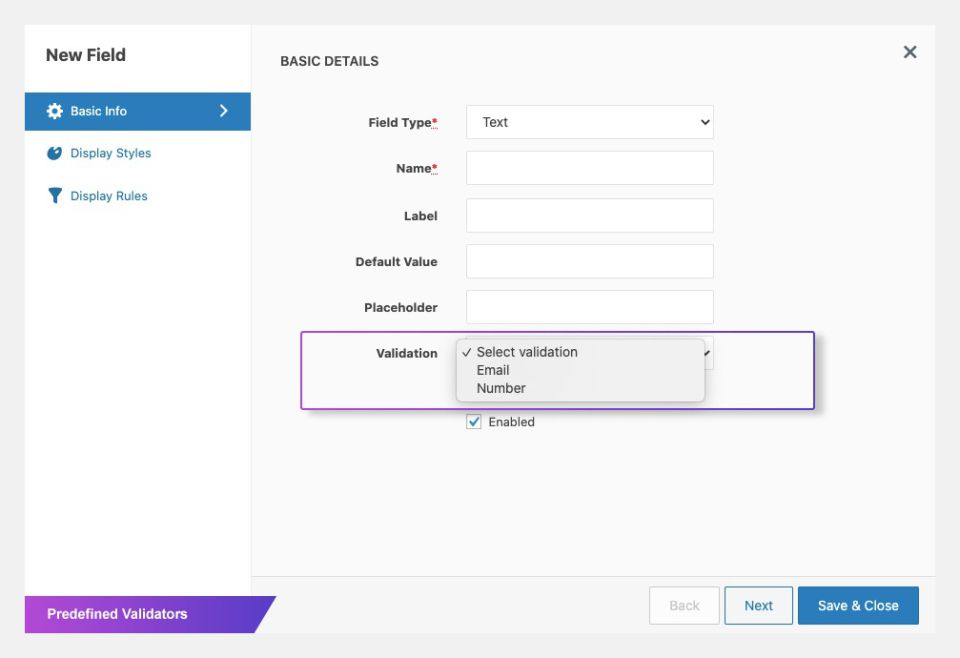Open the Basic Info tab
Image resolution: width=960 pixels, height=658 pixels.
pyautogui.click(x=98, y=111)
